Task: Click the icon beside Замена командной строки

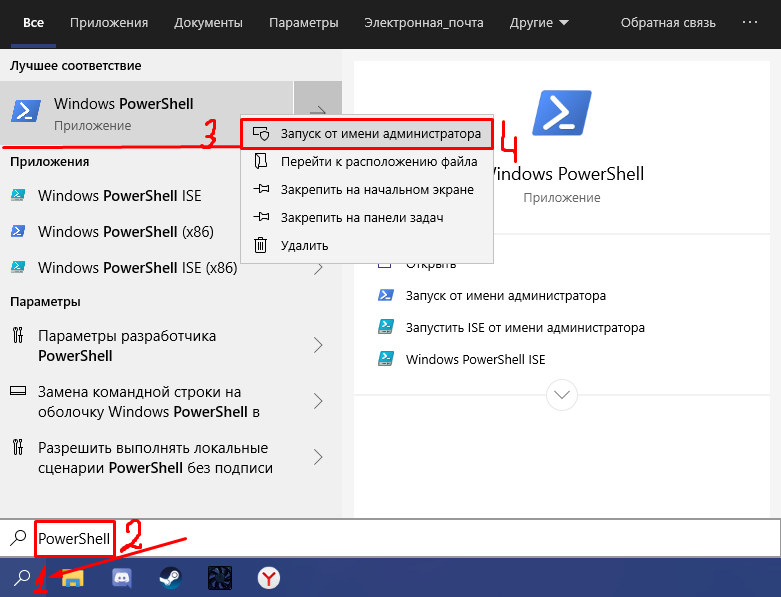Action: [x=18, y=391]
